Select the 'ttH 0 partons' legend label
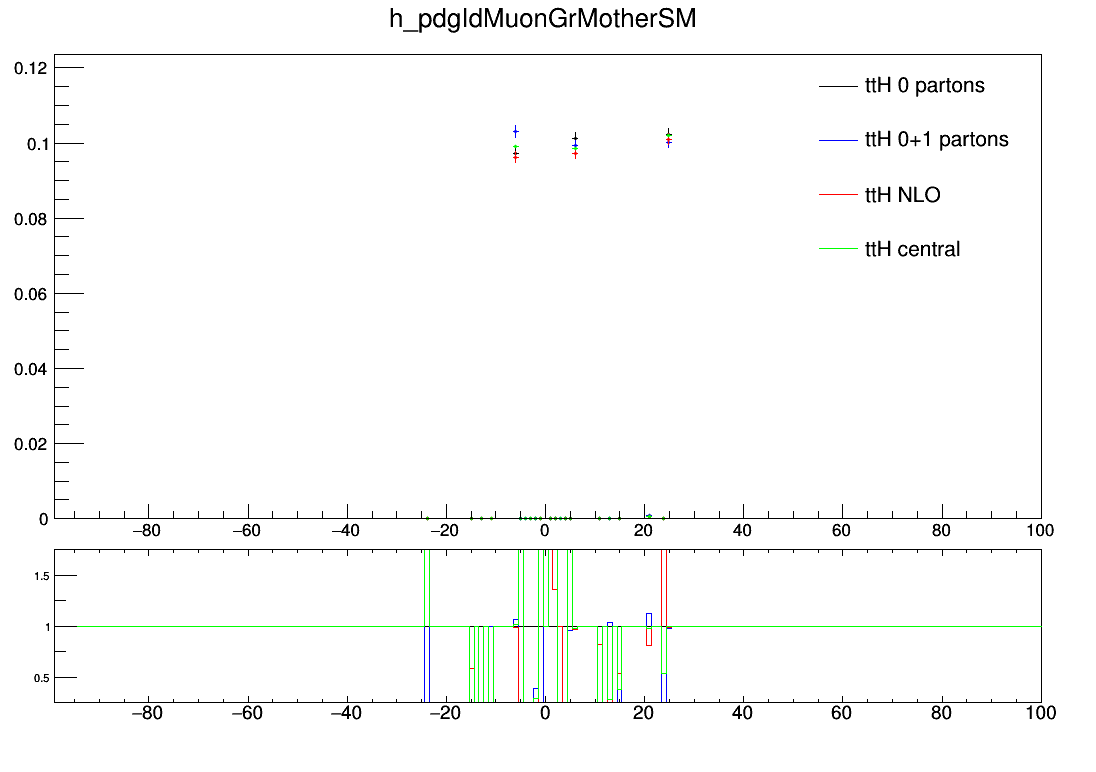Viewport: 1096px width, 772px height. (925, 85)
